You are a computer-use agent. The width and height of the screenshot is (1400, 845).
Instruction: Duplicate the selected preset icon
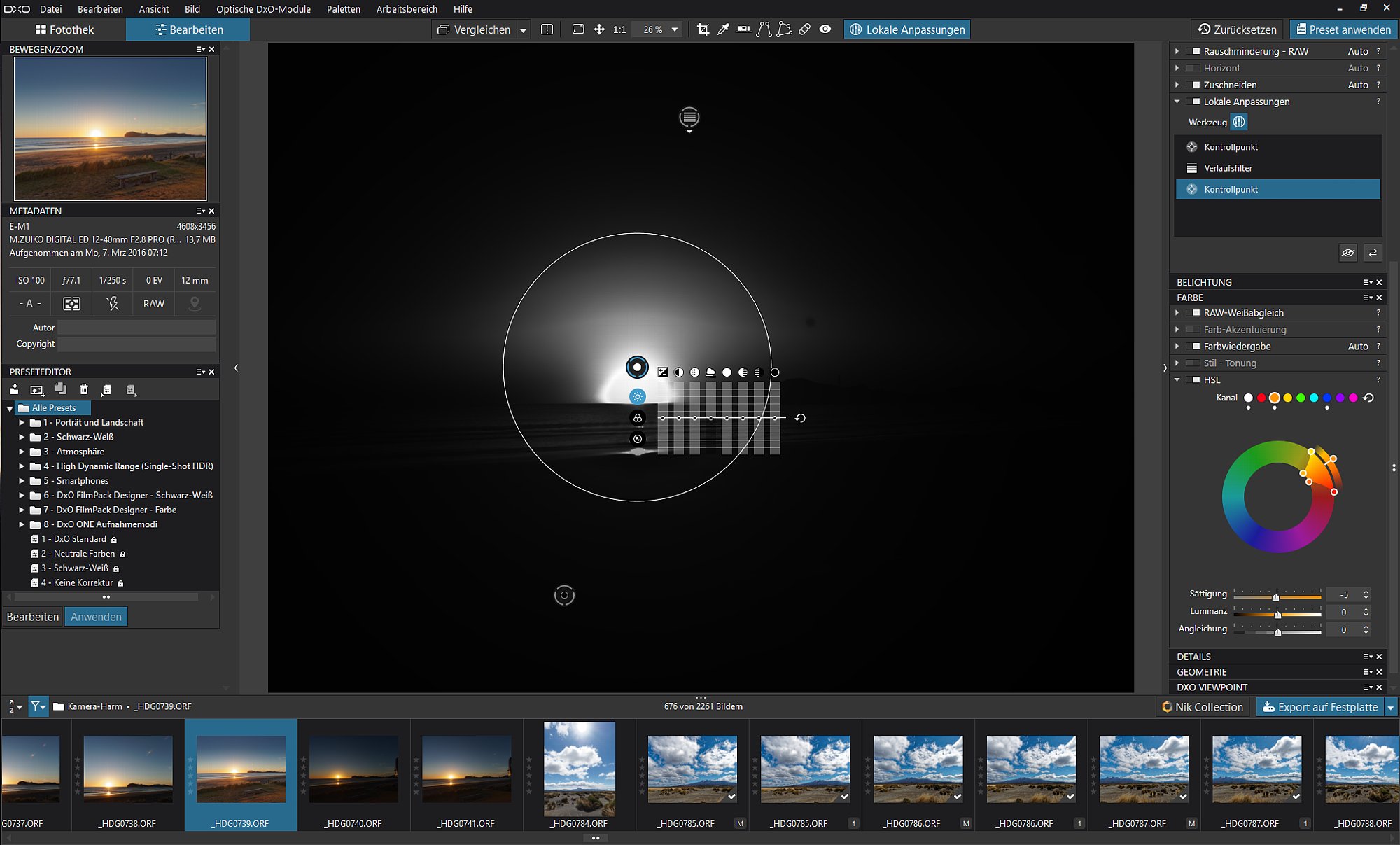[x=61, y=389]
